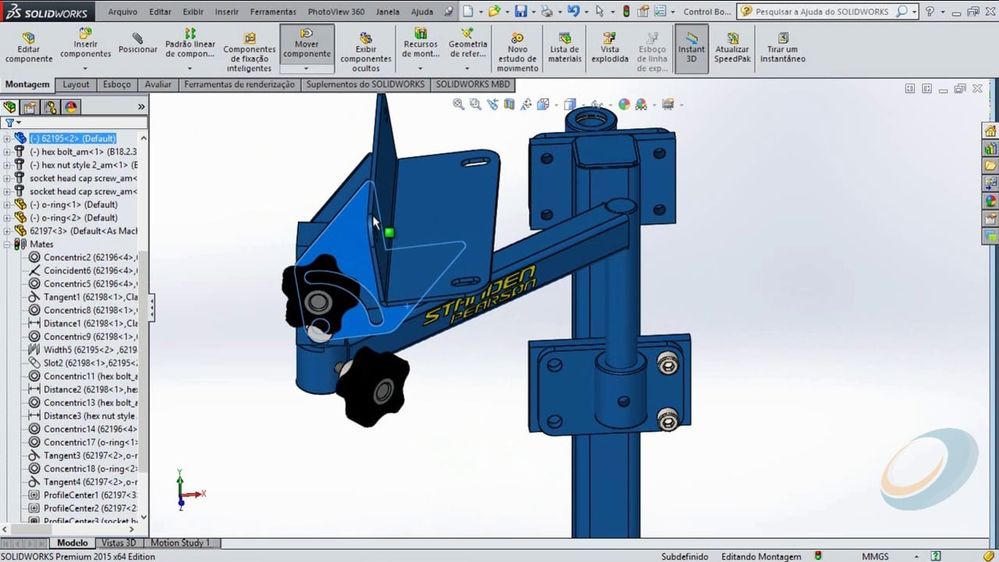Start a Novo estudo de movimento
This screenshot has height=562, width=999.
click(517, 52)
